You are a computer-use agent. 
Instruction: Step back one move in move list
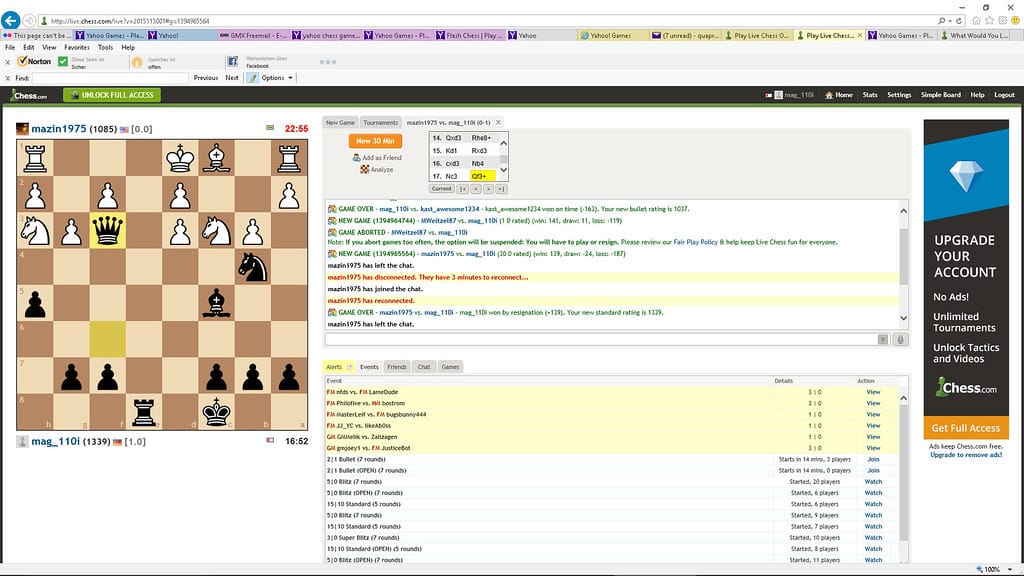point(475,189)
